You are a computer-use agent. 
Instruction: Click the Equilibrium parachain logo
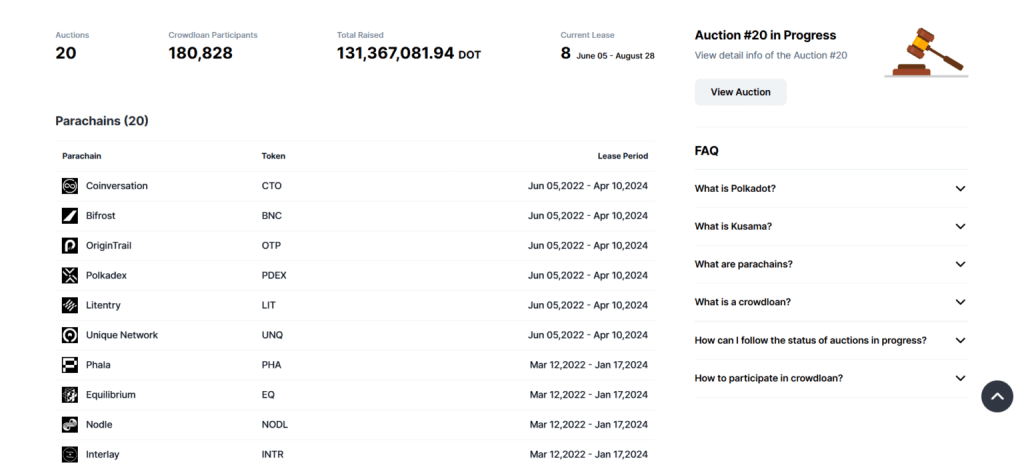click(x=70, y=394)
